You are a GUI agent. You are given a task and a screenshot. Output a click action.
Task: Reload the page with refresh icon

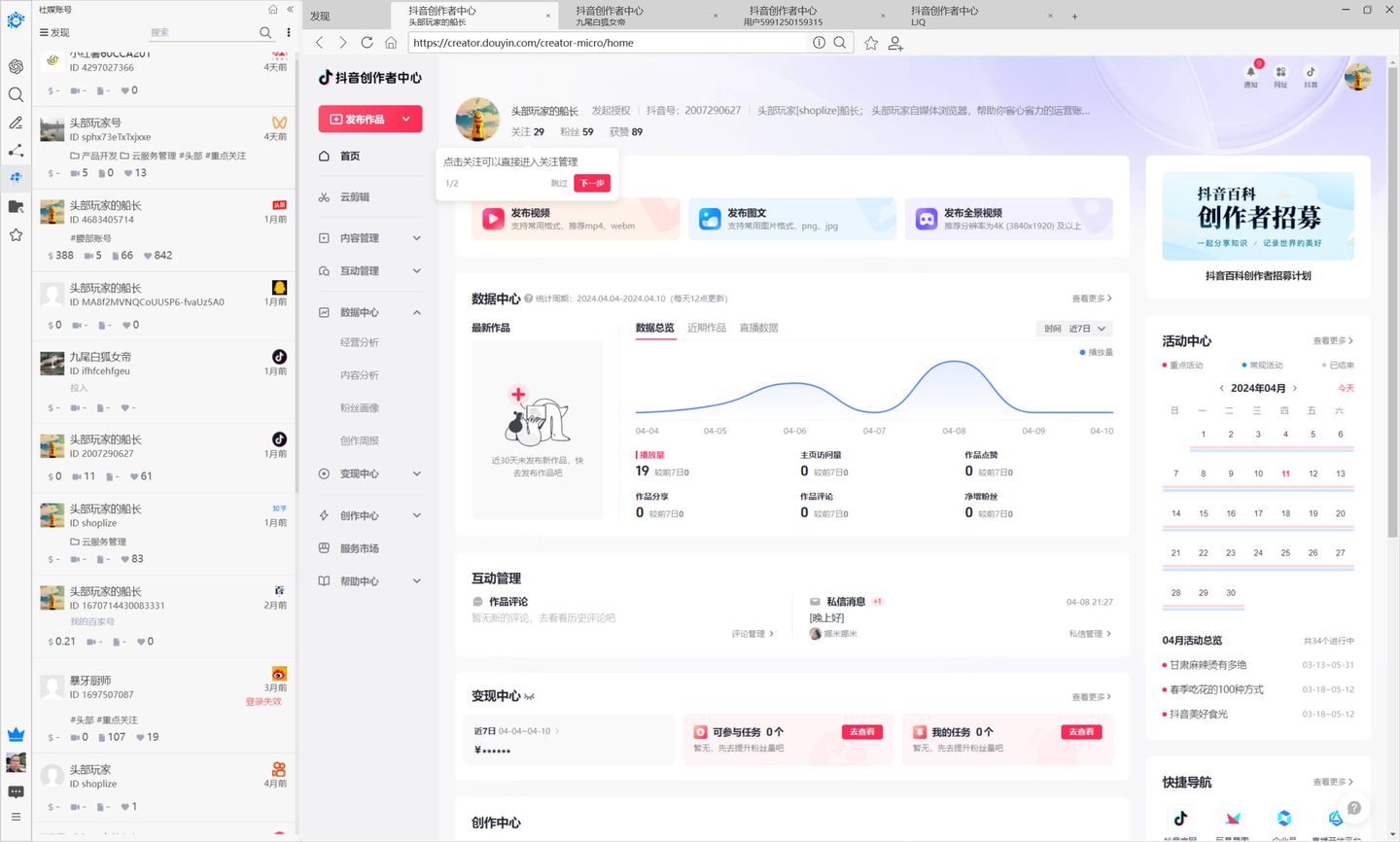(x=367, y=43)
